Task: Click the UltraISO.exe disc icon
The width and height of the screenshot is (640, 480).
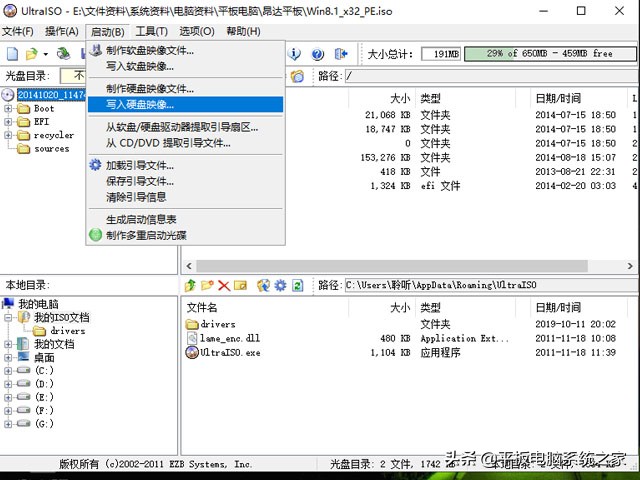Action: pos(192,352)
